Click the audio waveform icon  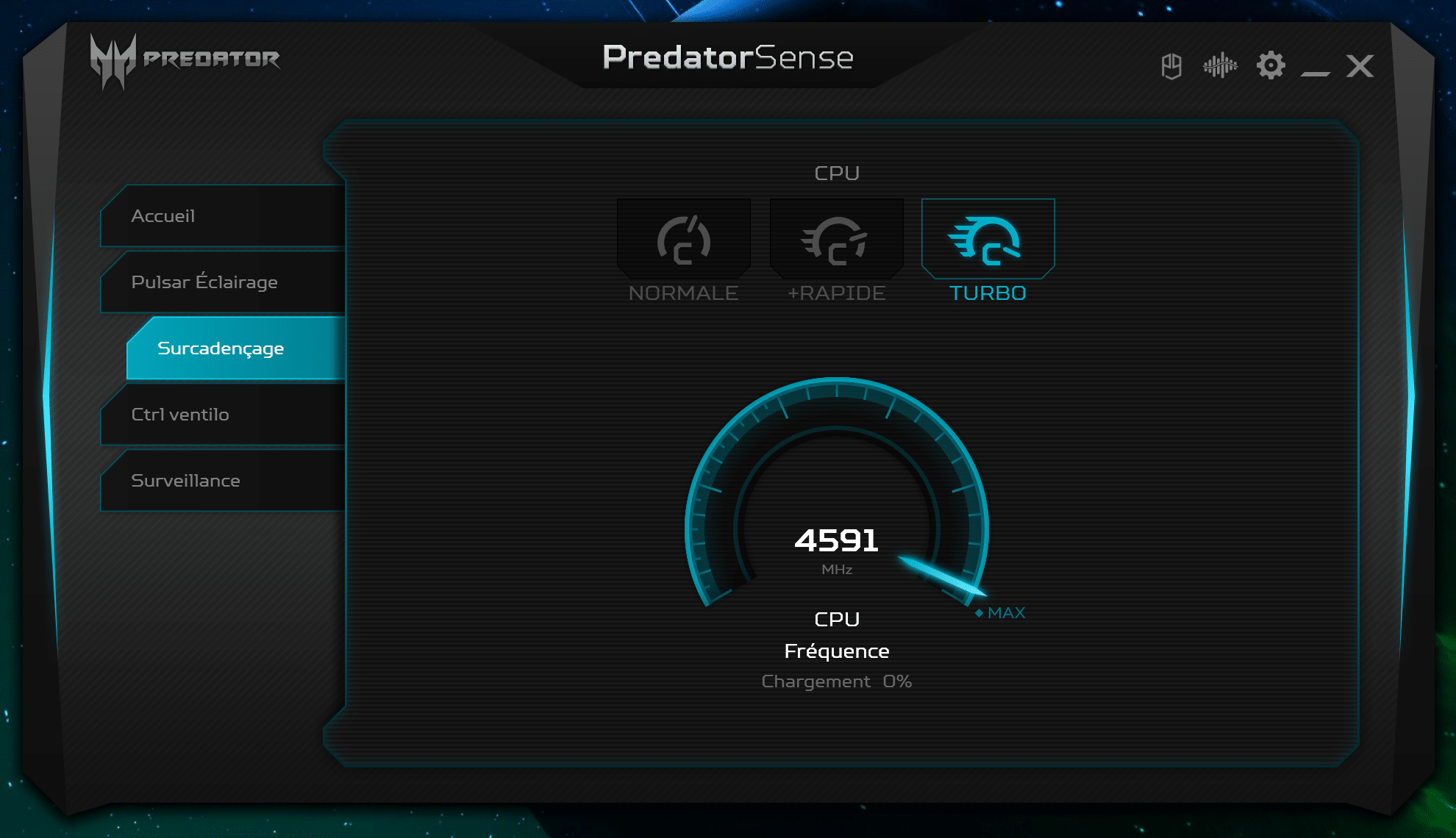1220,65
